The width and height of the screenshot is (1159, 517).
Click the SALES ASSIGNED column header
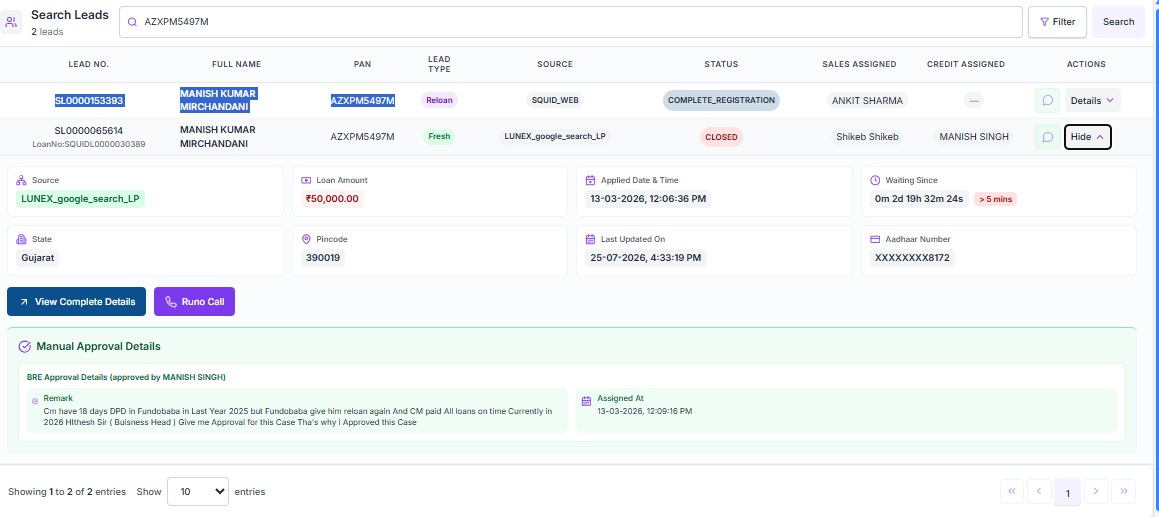click(860, 64)
